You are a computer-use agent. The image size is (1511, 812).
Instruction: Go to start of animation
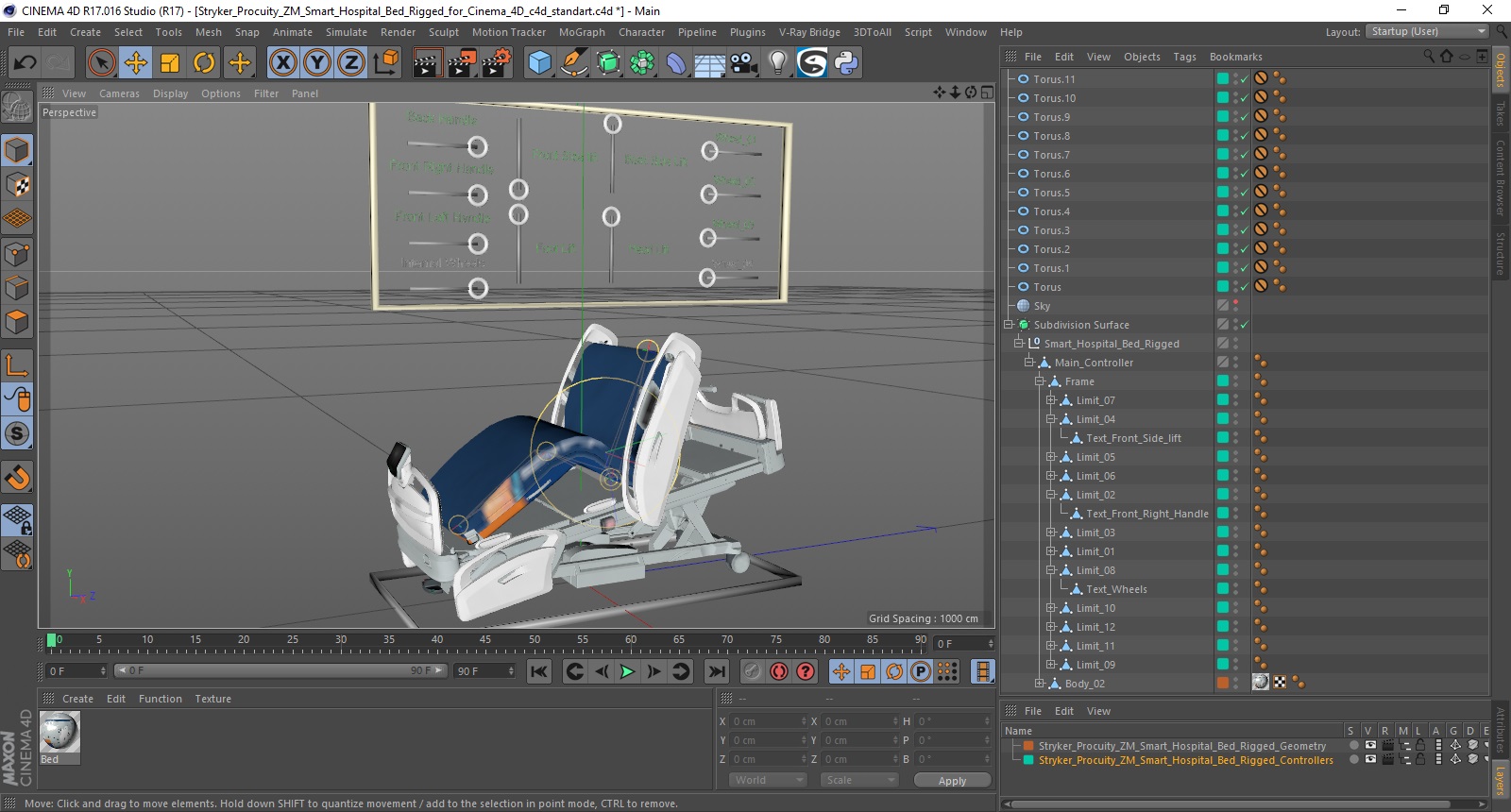(539, 671)
